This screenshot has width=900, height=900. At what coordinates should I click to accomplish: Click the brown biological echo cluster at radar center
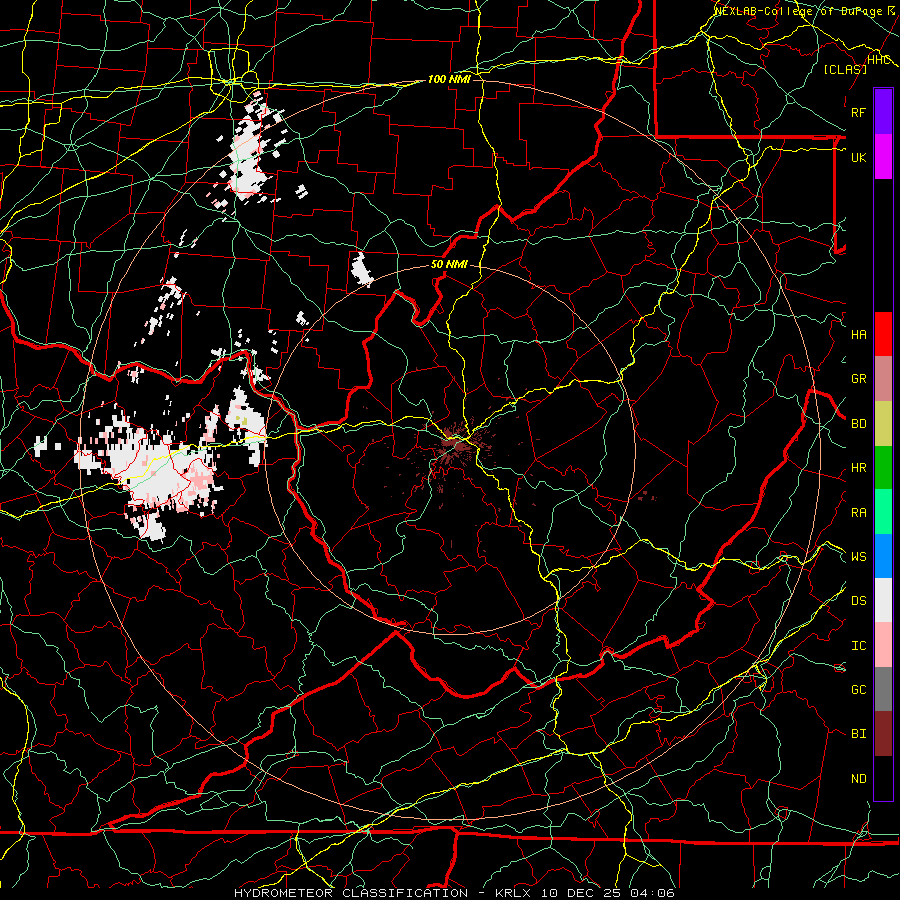(x=456, y=446)
